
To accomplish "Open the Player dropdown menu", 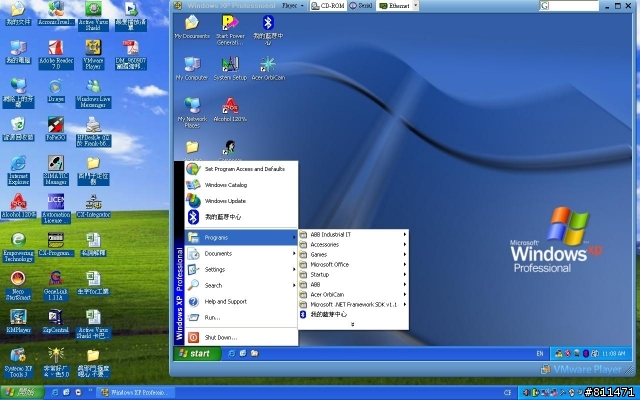I will click(x=293, y=6).
